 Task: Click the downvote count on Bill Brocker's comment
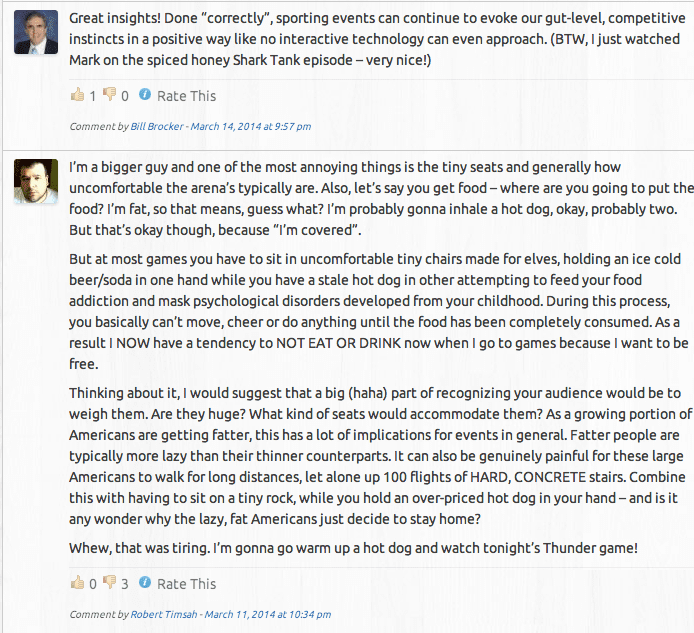click(x=125, y=96)
